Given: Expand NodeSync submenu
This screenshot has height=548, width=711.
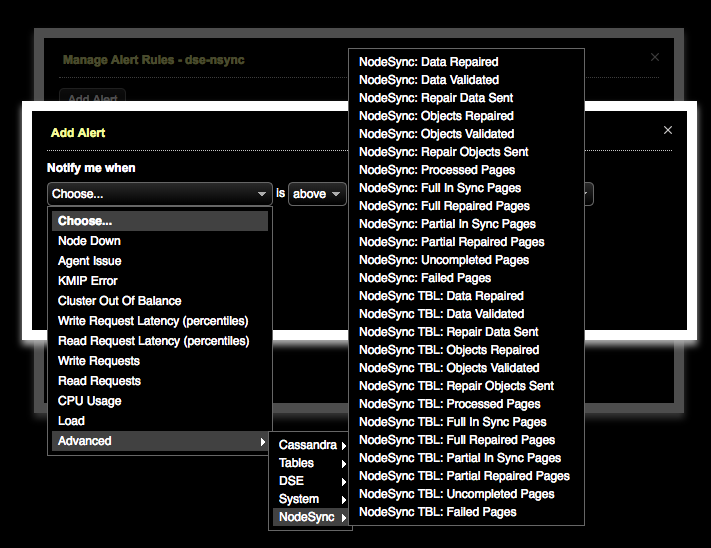Looking at the screenshot, I should [311, 517].
